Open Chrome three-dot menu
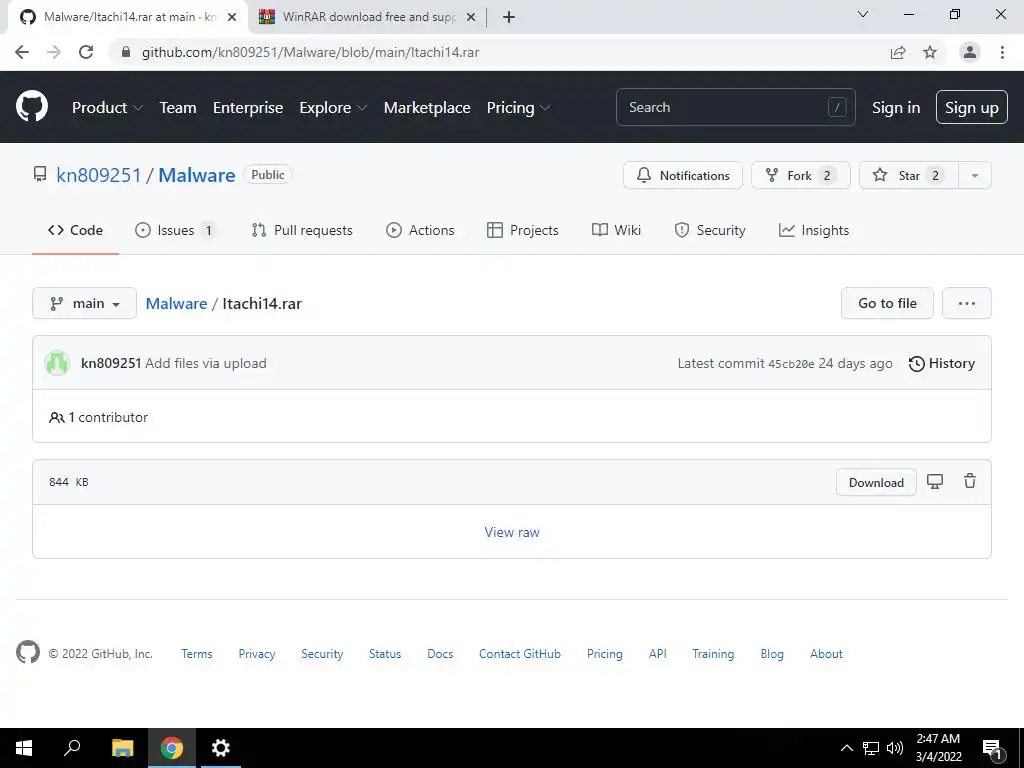Image resolution: width=1024 pixels, height=768 pixels. click(x=1002, y=52)
